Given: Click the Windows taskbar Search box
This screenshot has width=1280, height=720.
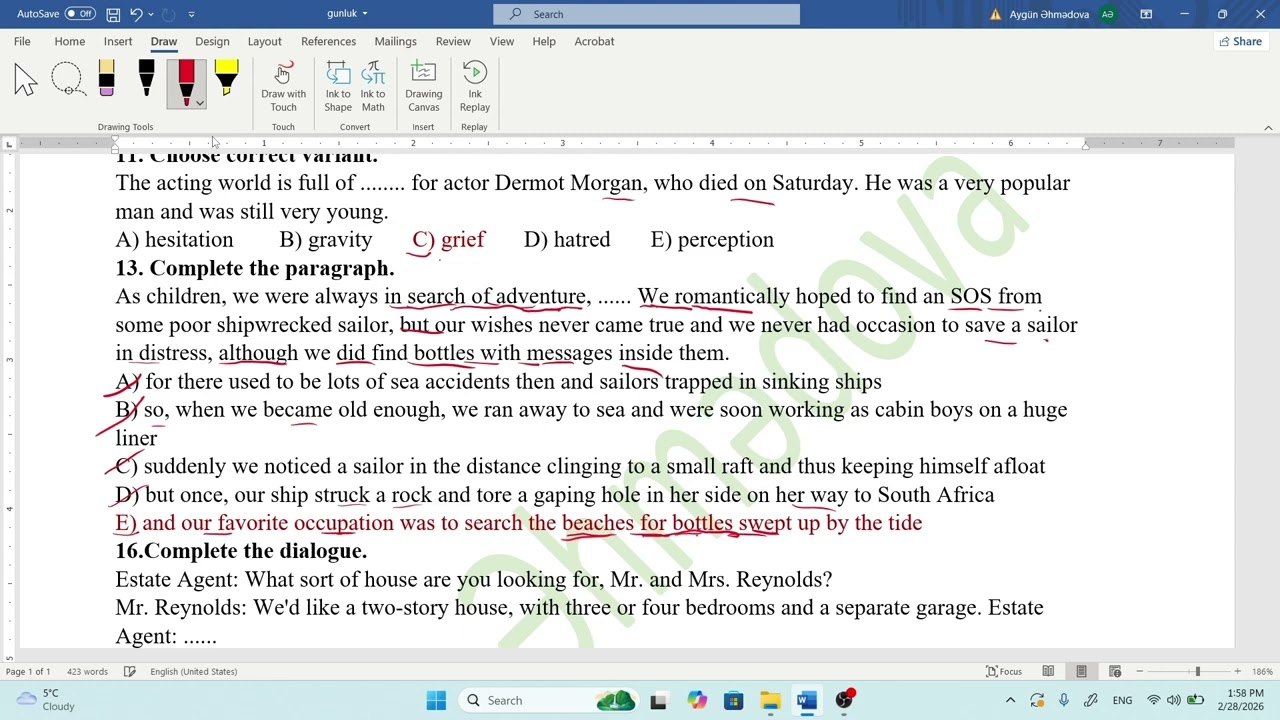Looking at the screenshot, I should [x=550, y=700].
